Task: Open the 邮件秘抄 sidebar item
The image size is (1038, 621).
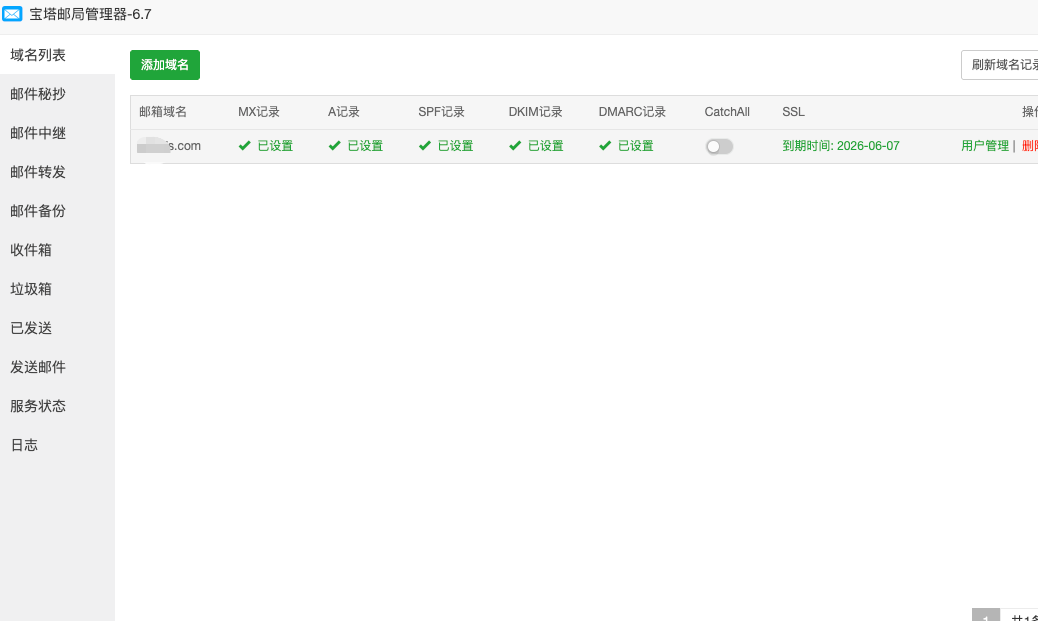Action: [38, 94]
